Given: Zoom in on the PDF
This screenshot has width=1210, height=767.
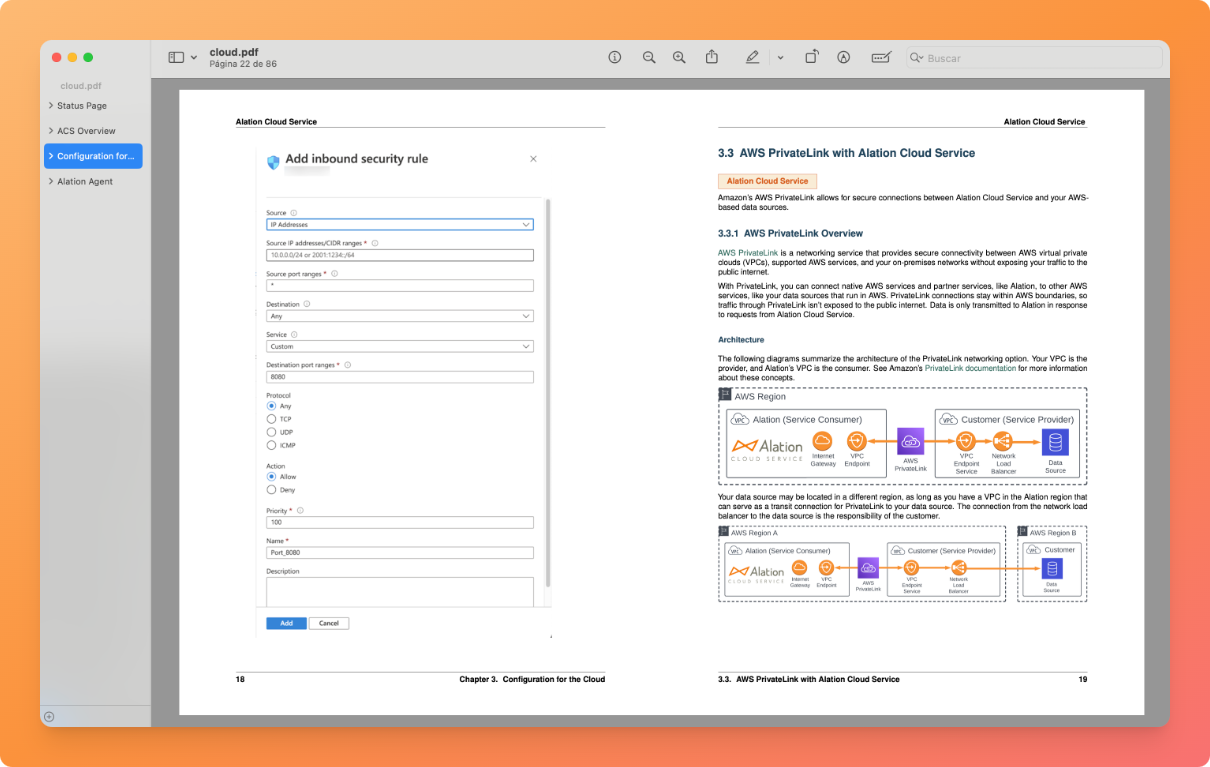Looking at the screenshot, I should [679, 58].
